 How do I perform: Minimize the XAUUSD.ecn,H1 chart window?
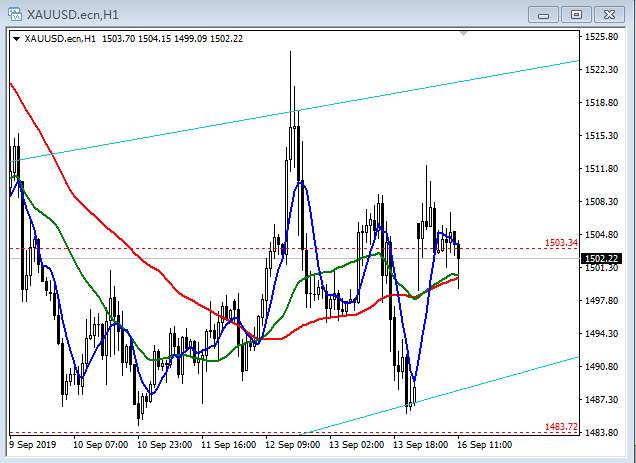(544, 15)
